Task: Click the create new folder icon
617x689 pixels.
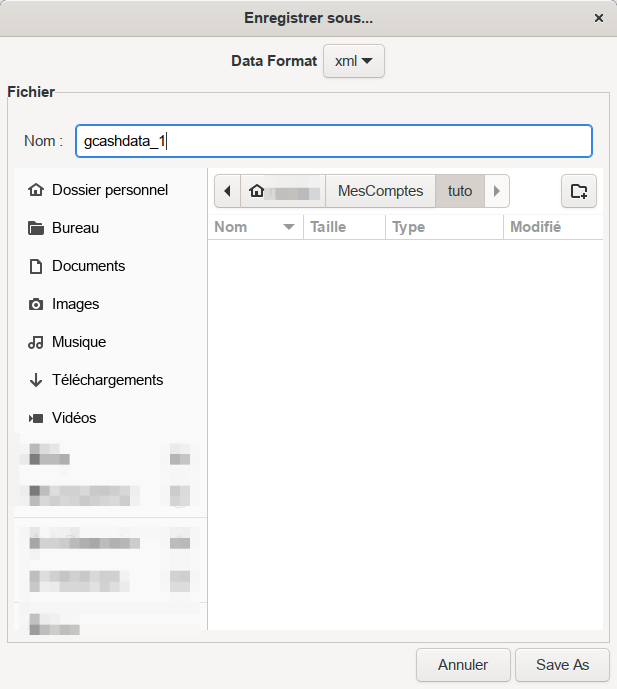Action: point(578,191)
